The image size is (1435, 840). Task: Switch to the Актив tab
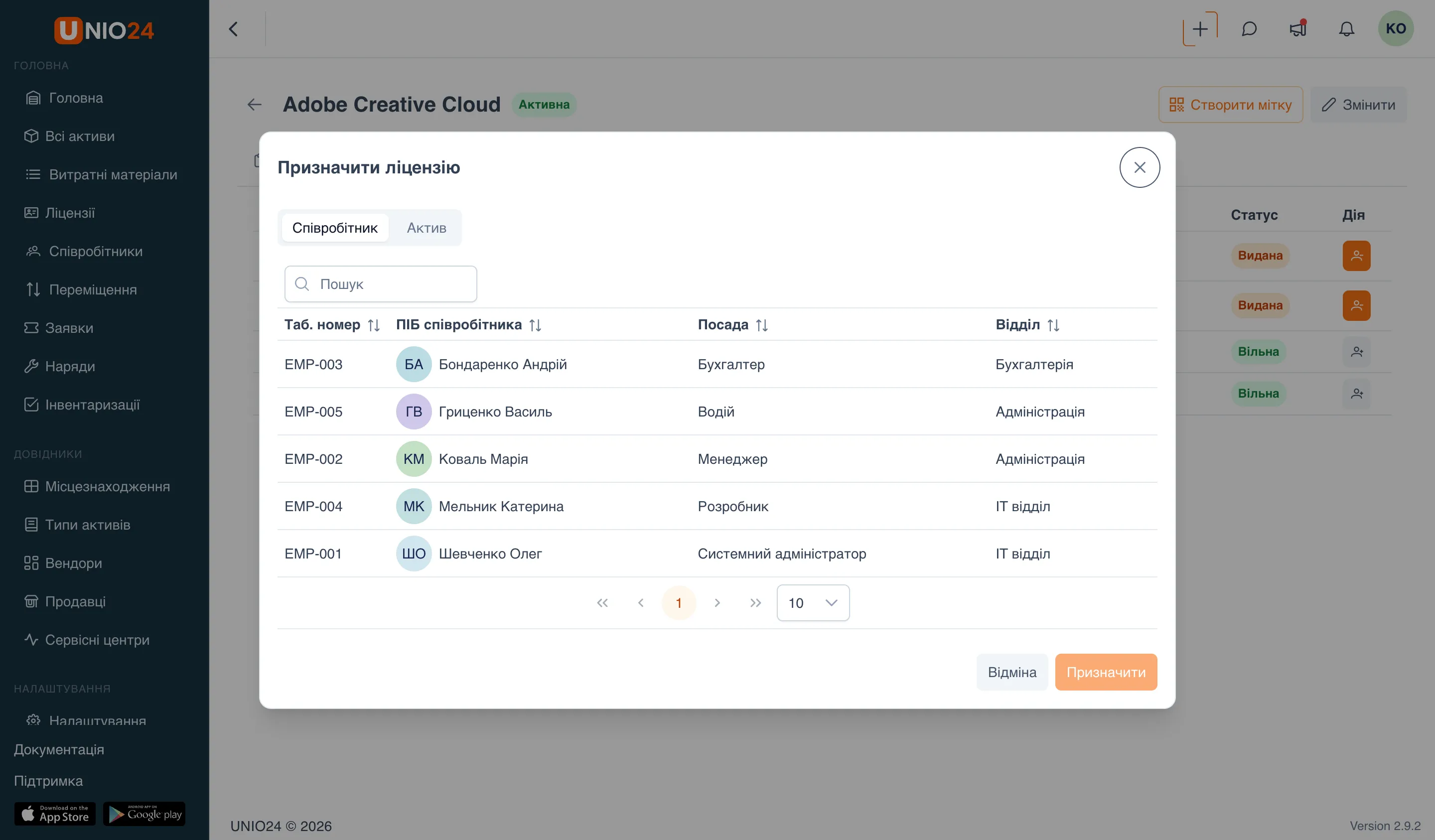[x=427, y=228]
